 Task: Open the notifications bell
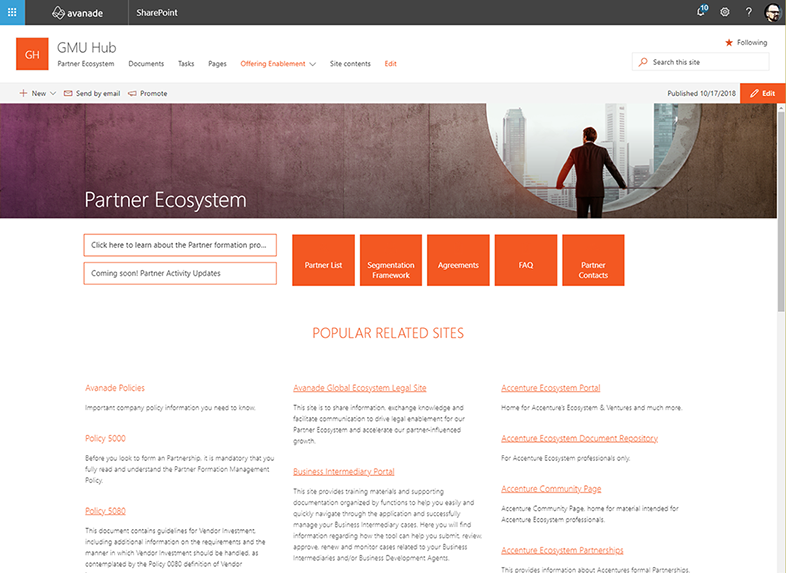pos(701,12)
